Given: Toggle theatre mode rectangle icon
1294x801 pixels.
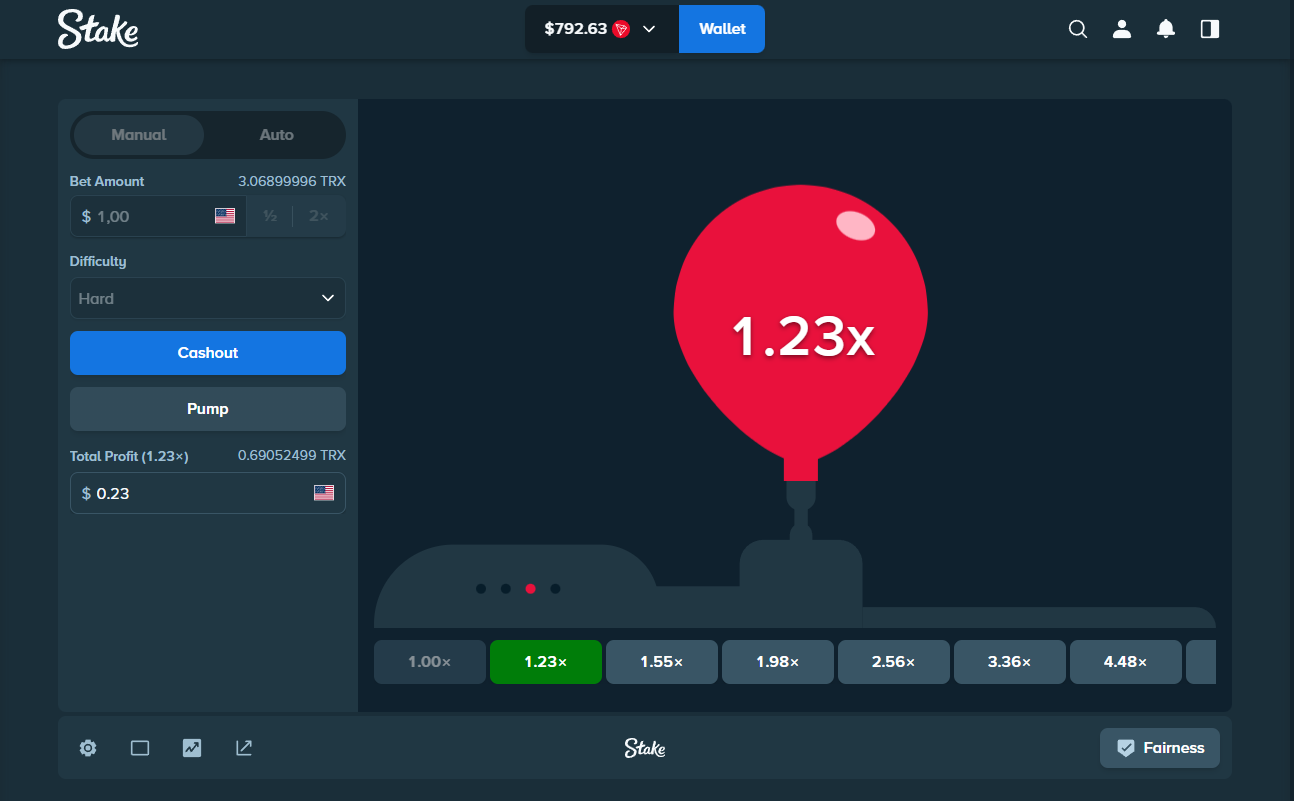Looking at the screenshot, I should [140, 748].
